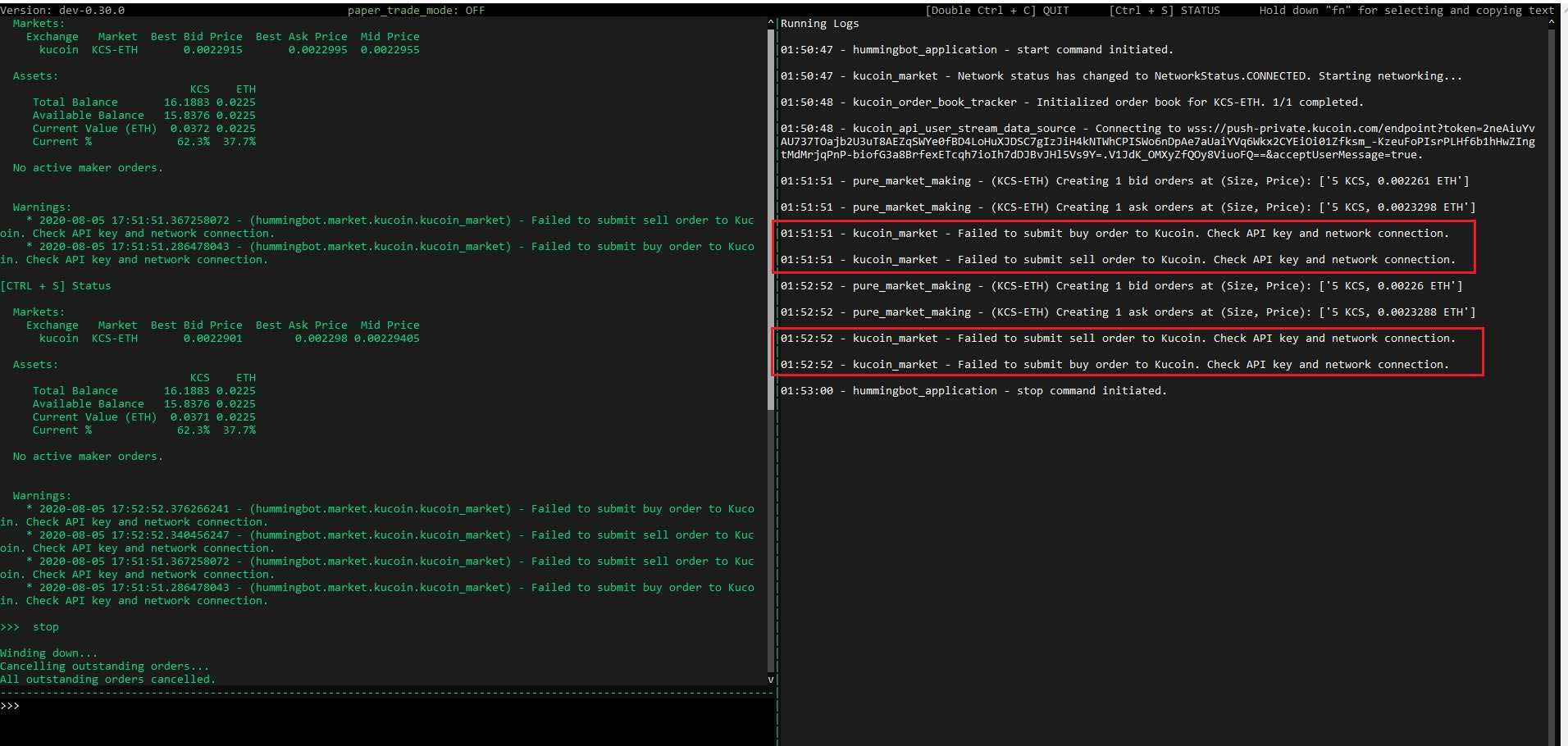Click the Best Ask Price value 0.0022995
Image resolution: width=1568 pixels, height=746 pixels.
[317, 50]
